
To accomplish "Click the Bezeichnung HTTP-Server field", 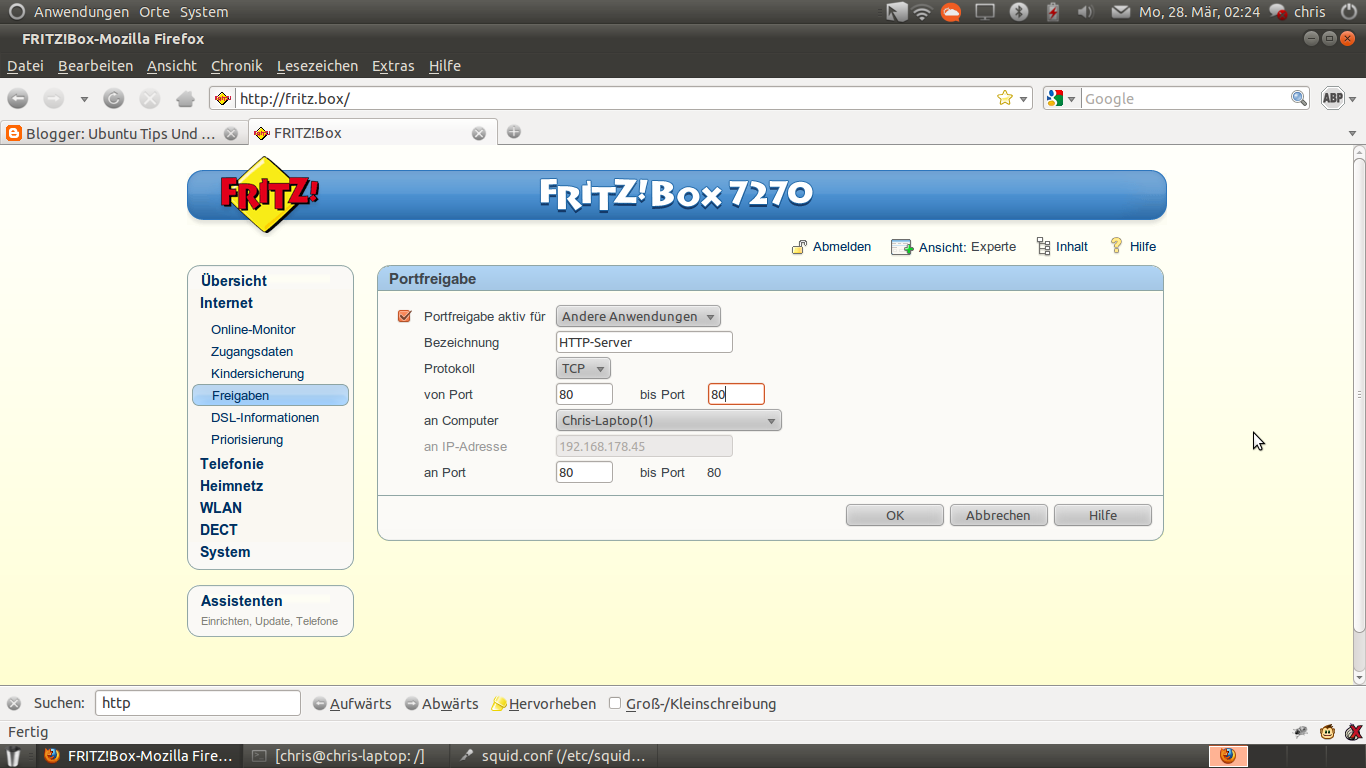I will point(644,342).
